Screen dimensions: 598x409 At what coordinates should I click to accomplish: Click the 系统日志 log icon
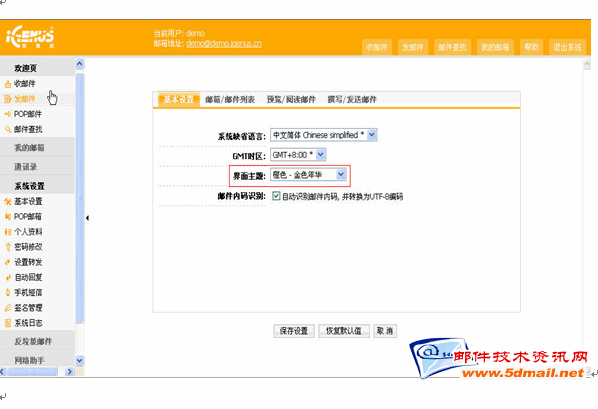8,323
